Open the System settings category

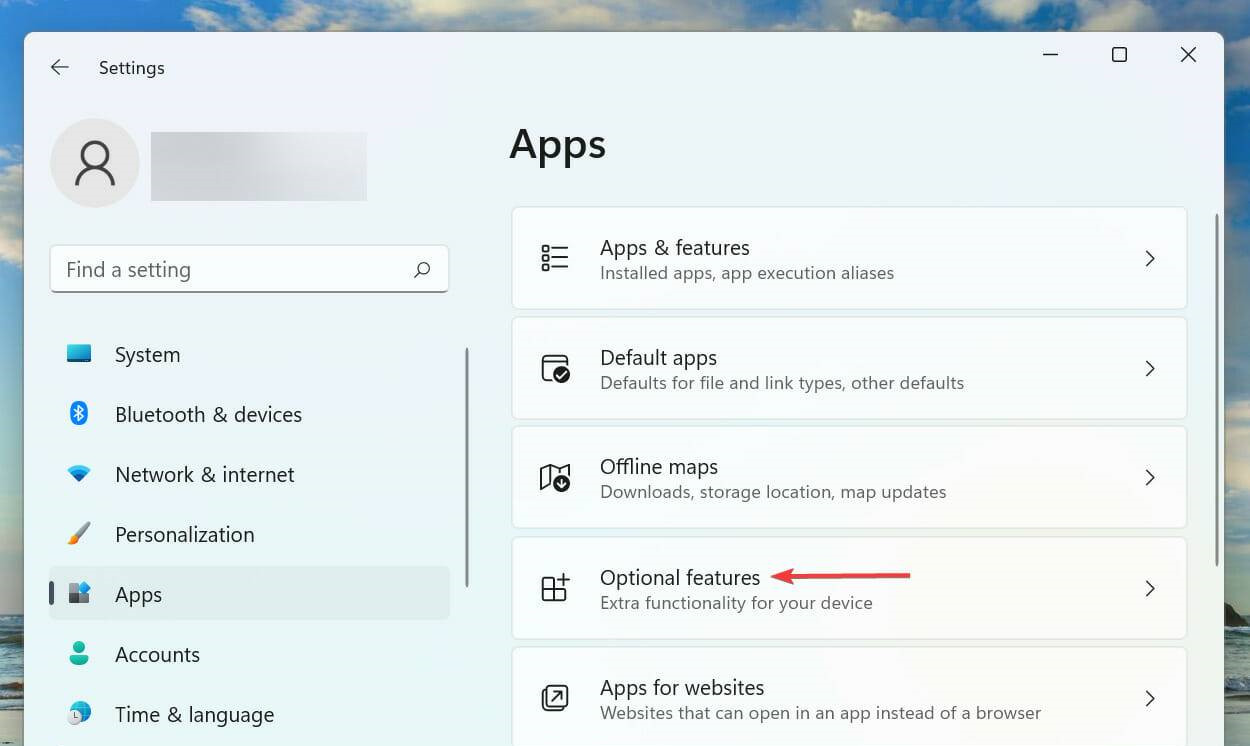point(147,355)
